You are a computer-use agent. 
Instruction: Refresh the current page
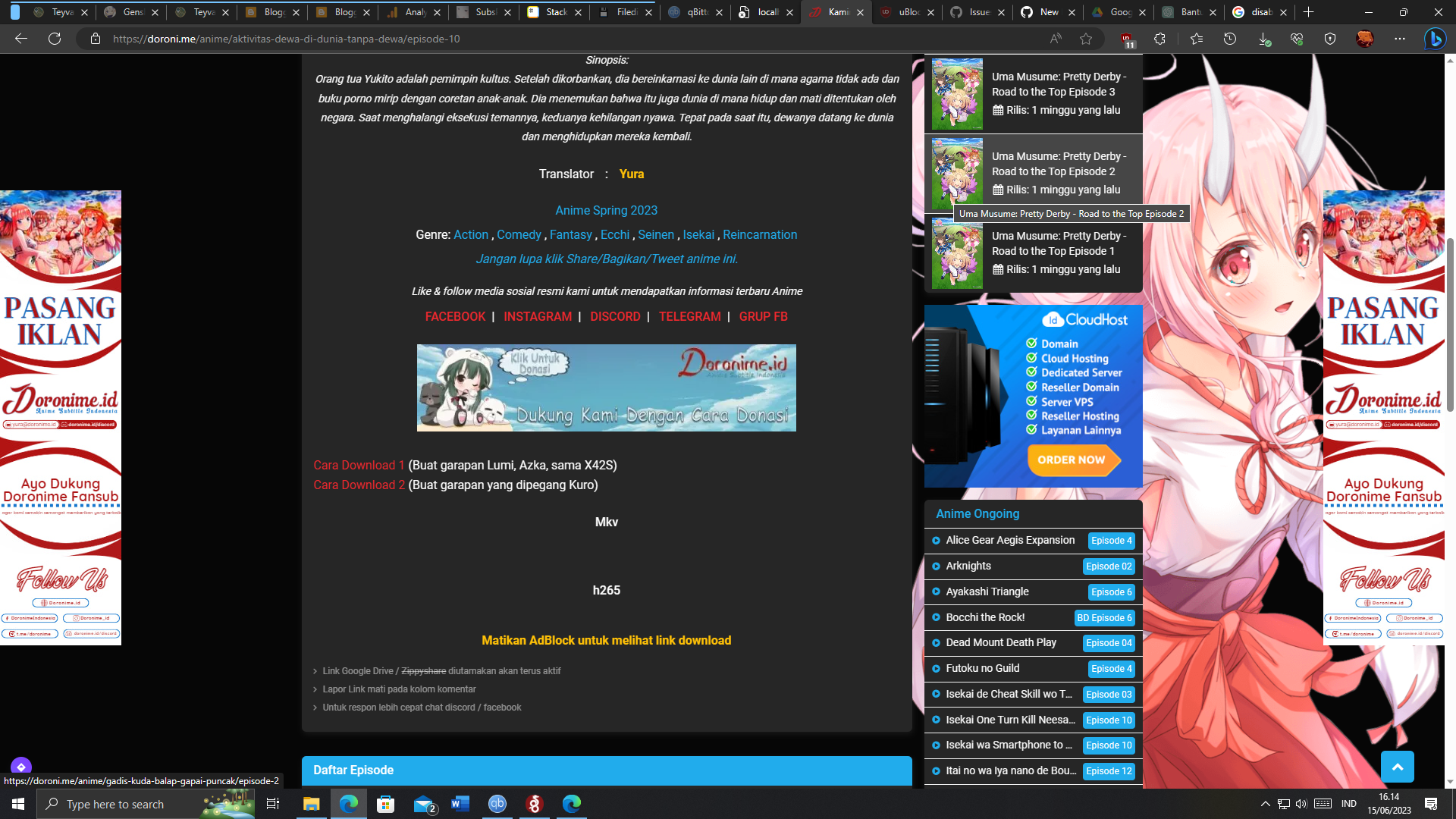55,39
